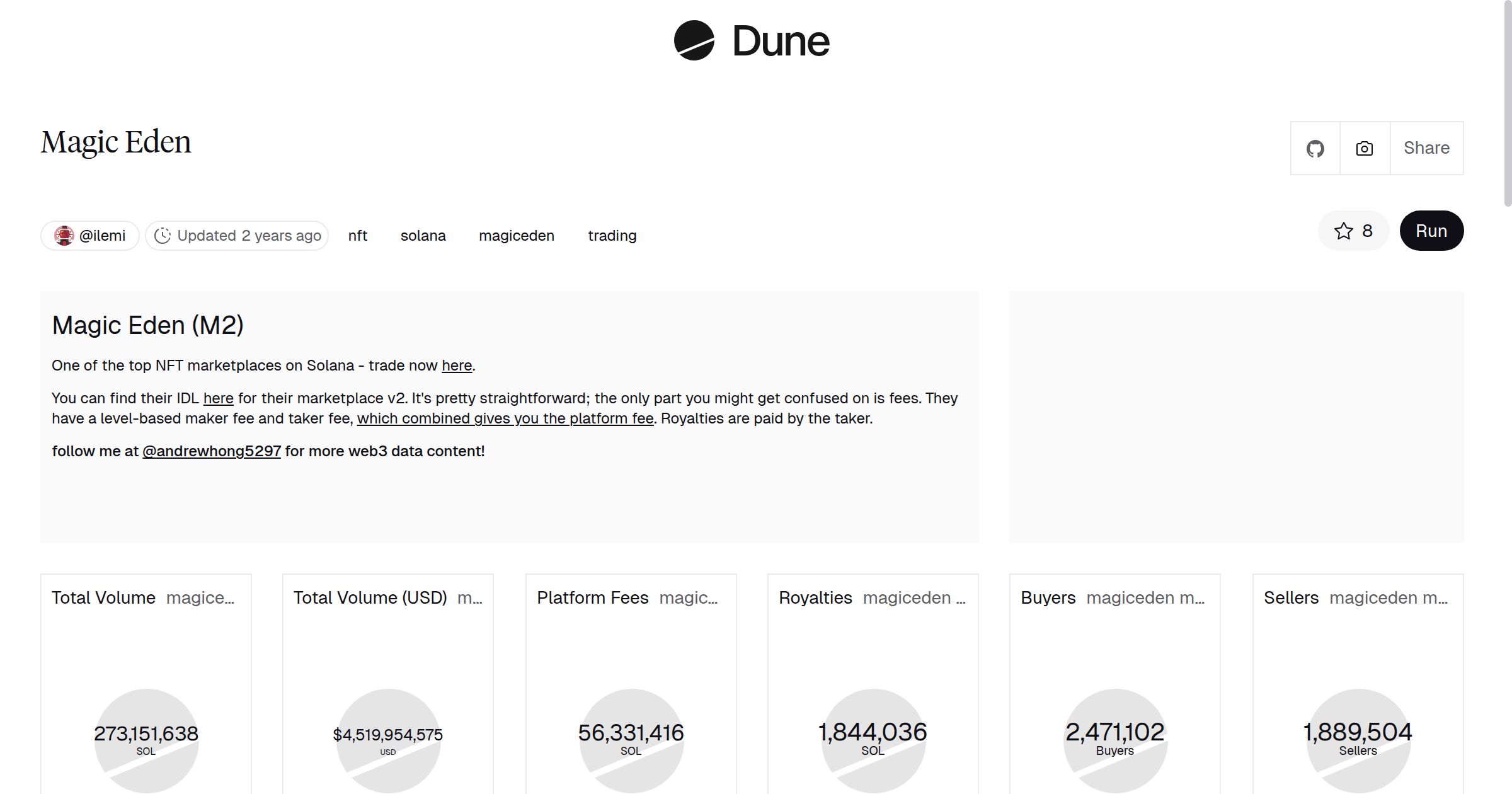Open the GitHub icon button
Screen dimensions: 1512x794
click(1315, 149)
